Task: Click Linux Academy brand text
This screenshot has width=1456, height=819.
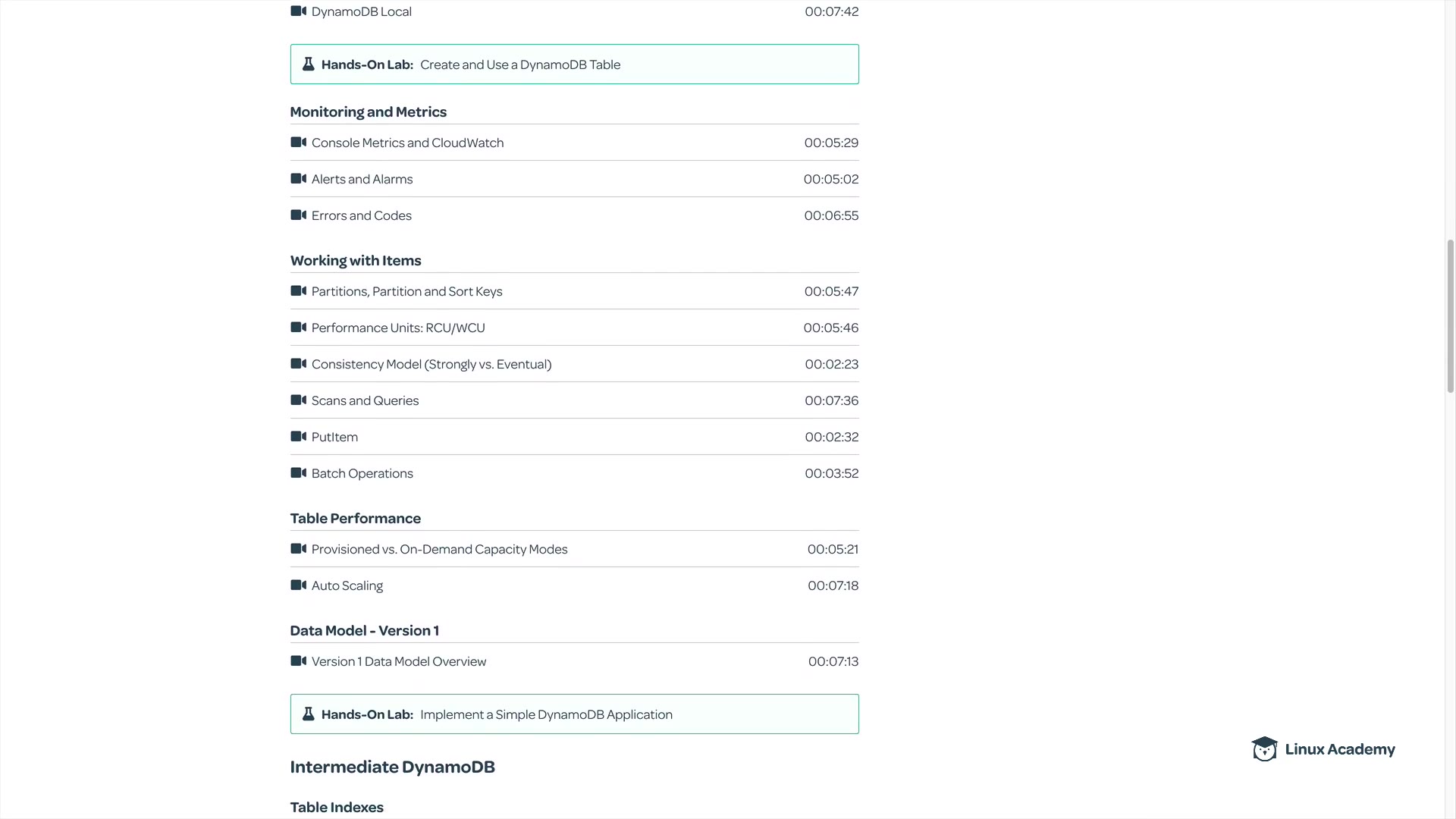Action: coord(1340,749)
